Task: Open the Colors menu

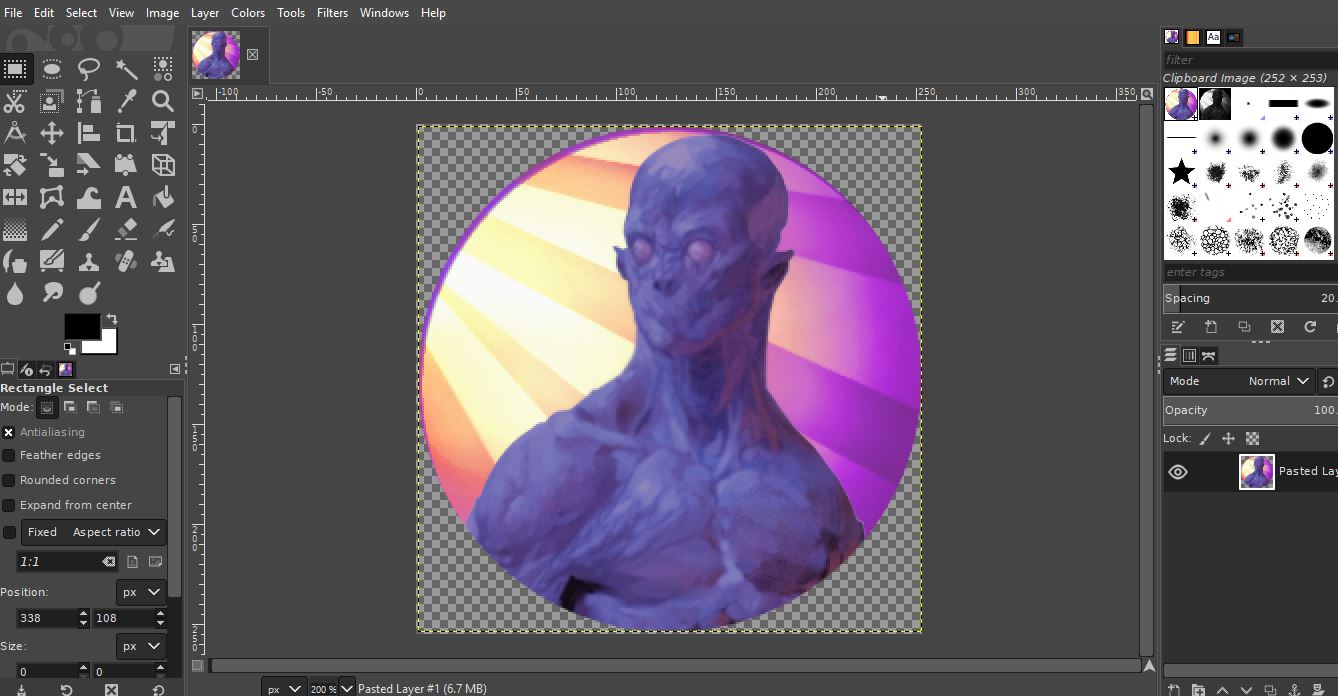Action: tap(248, 13)
